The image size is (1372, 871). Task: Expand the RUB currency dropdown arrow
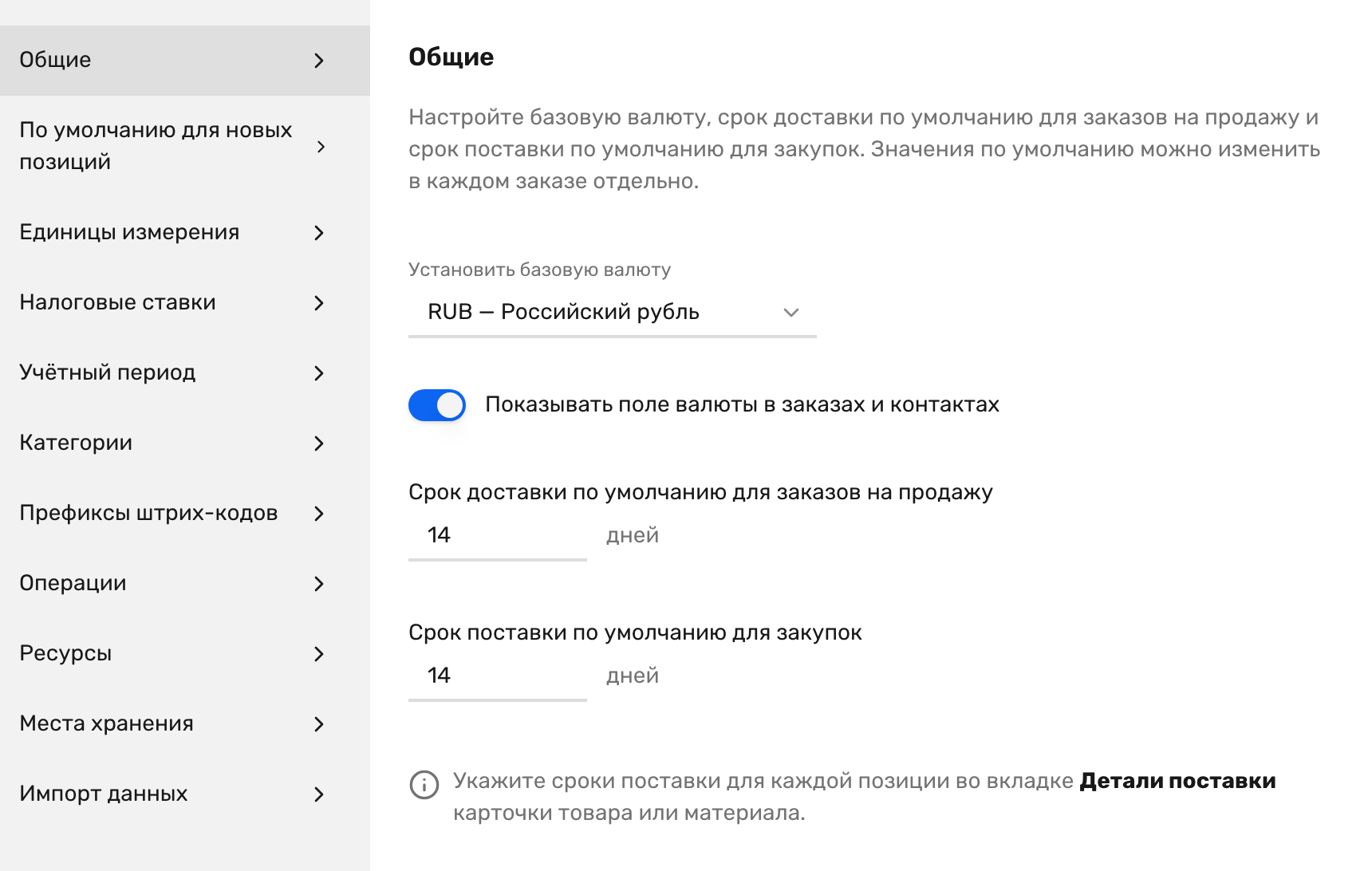[x=790, y=313]
